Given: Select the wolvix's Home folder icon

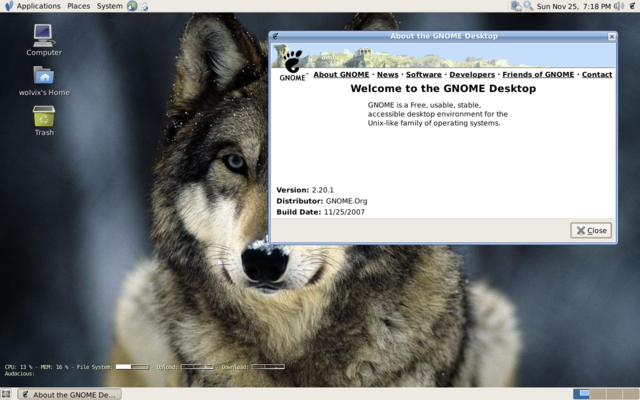Looking at the screenshot, I should (x=44, y=81).
